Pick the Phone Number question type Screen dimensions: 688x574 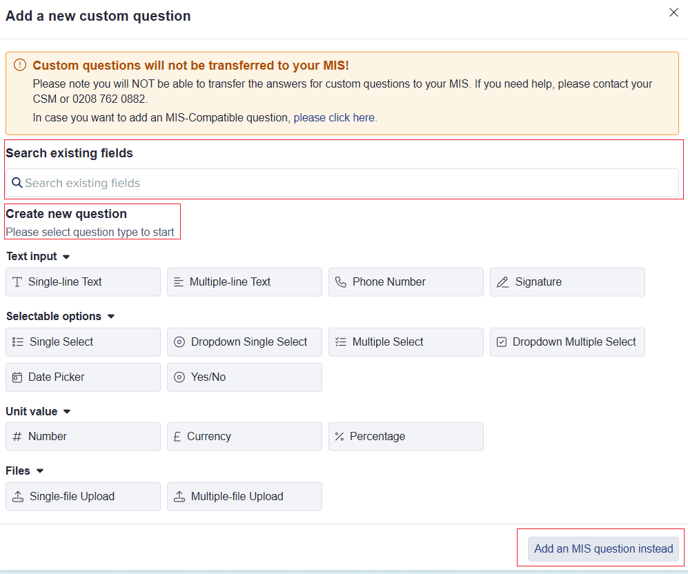[406, 282]
